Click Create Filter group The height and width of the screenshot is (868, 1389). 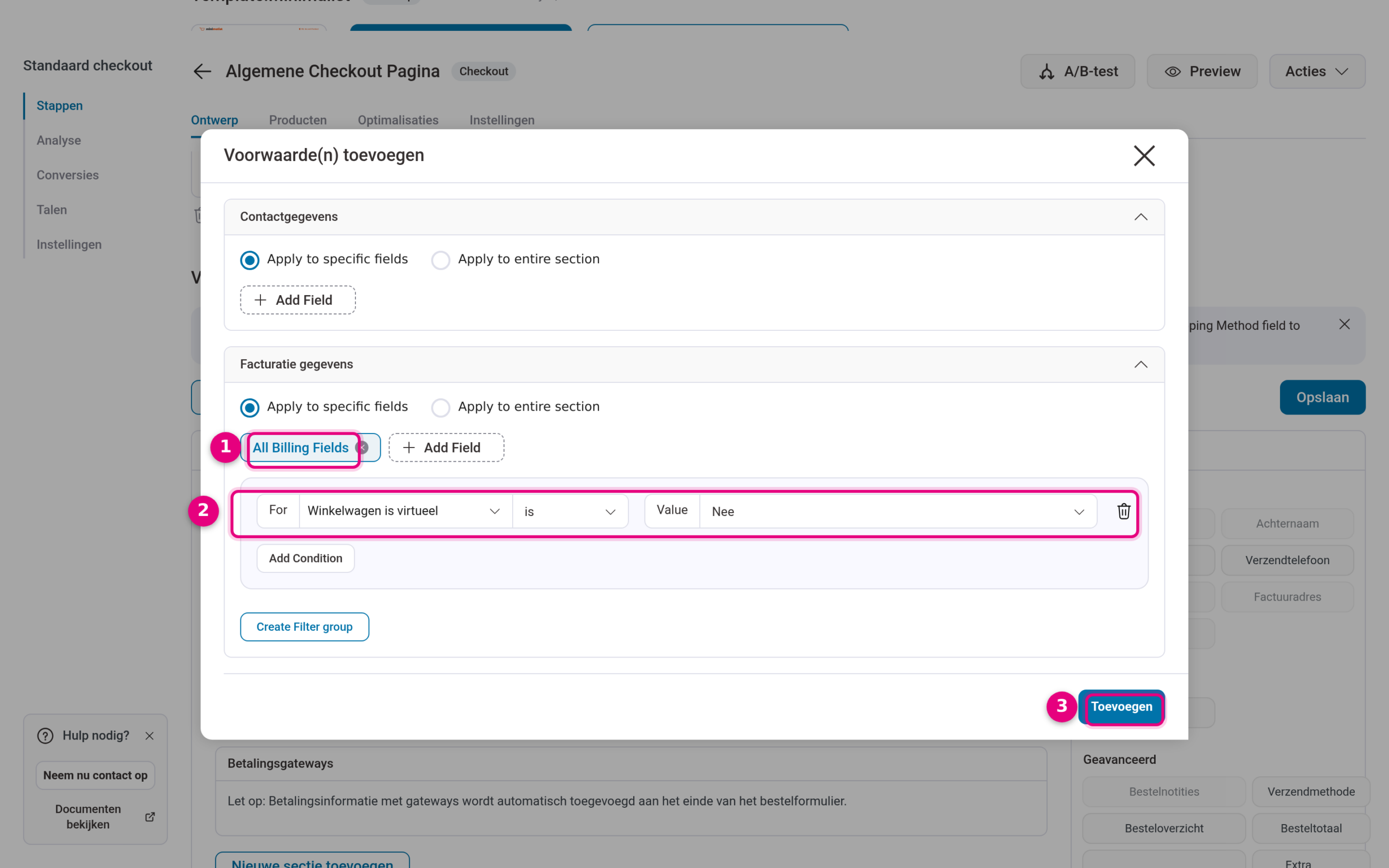tap(304, 627)
